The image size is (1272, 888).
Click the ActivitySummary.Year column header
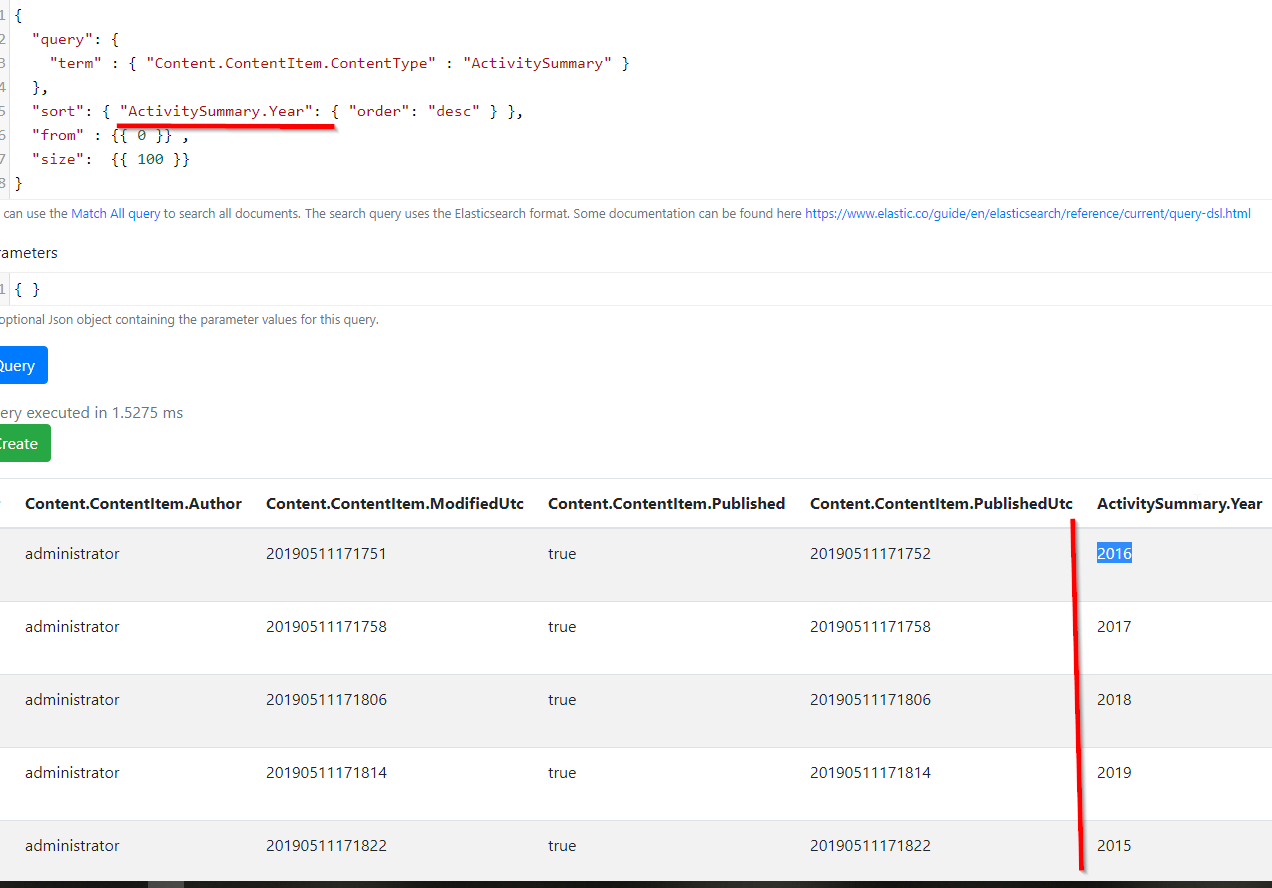(1178, 503)
